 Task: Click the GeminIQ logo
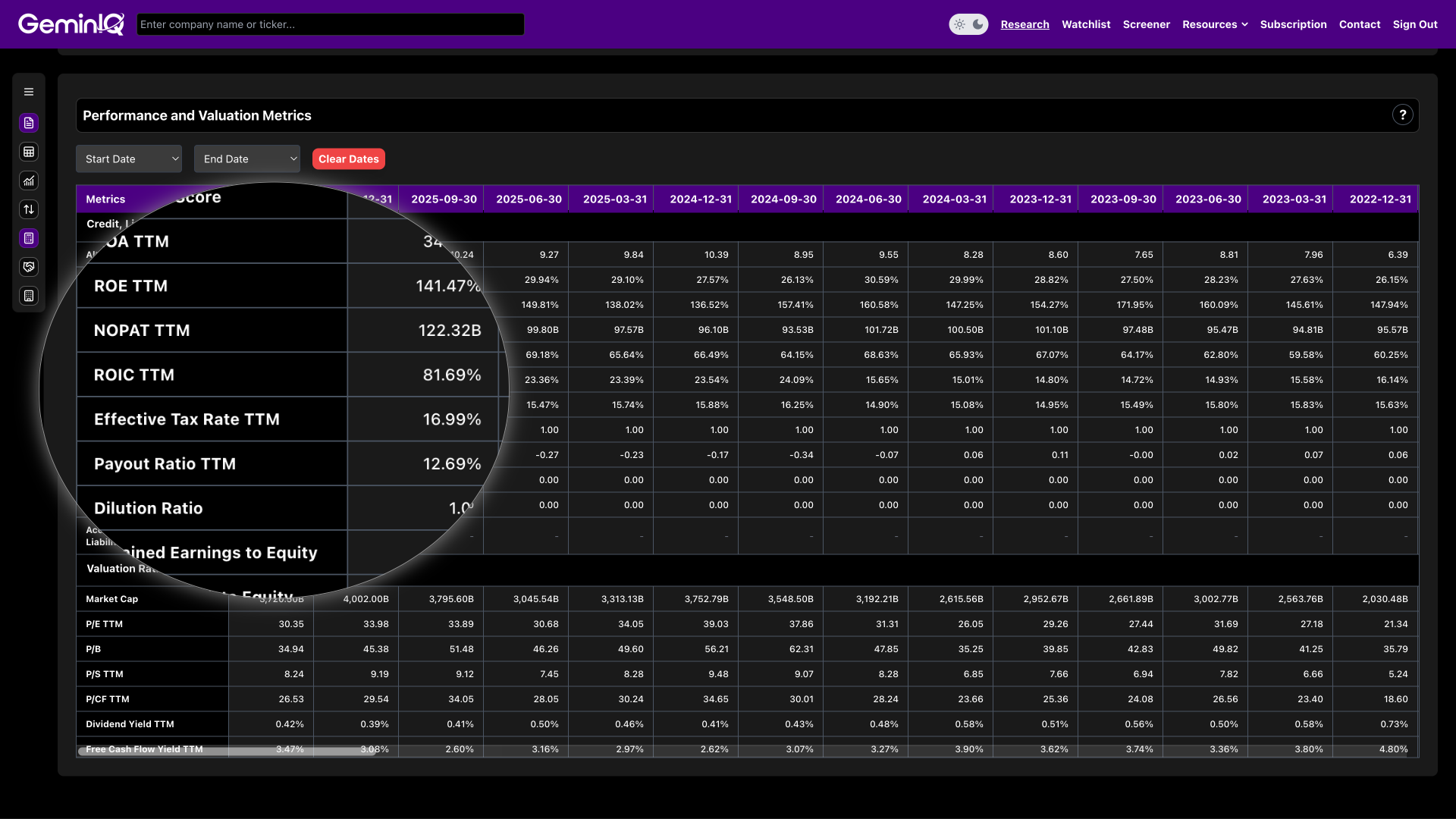71,24
